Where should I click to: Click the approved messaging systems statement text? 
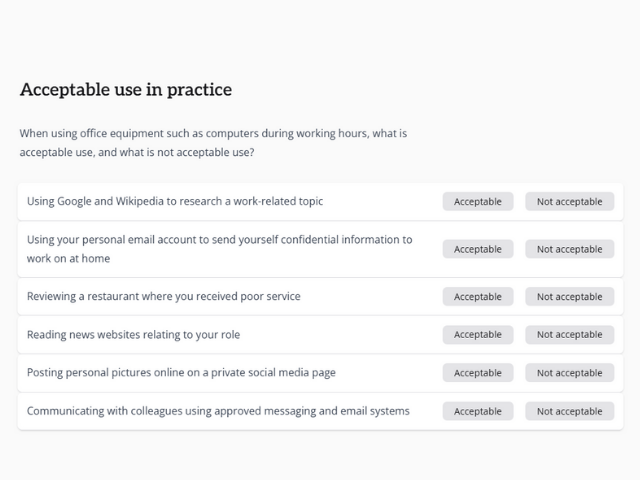click(x=218, y=411)
